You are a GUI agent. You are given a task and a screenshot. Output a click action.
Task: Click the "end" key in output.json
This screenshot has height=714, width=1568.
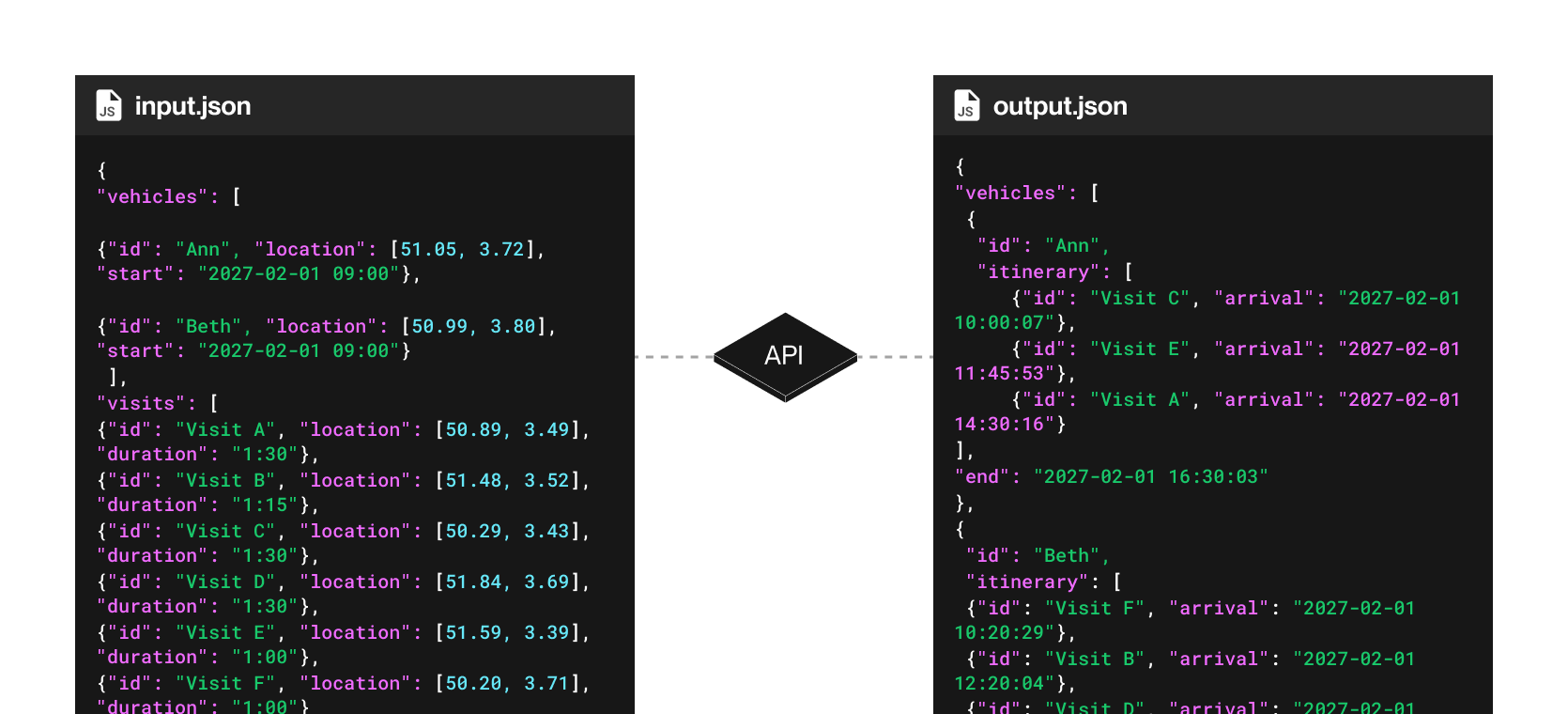(982, 476)
